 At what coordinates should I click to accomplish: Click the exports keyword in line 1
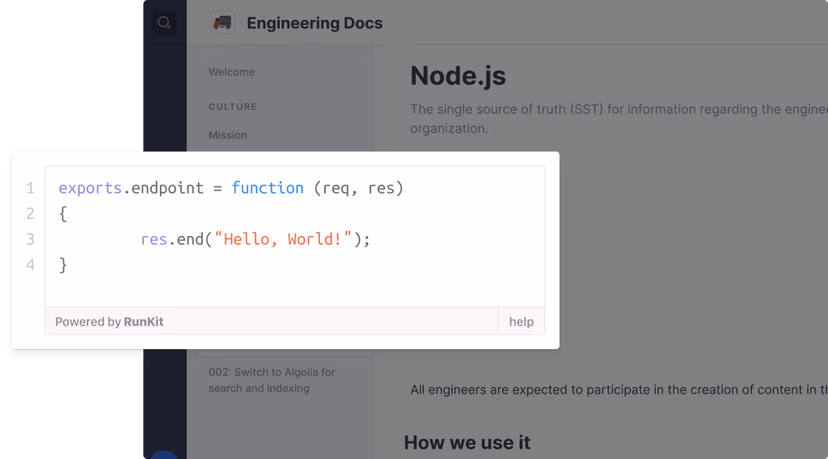coord(90,188)
